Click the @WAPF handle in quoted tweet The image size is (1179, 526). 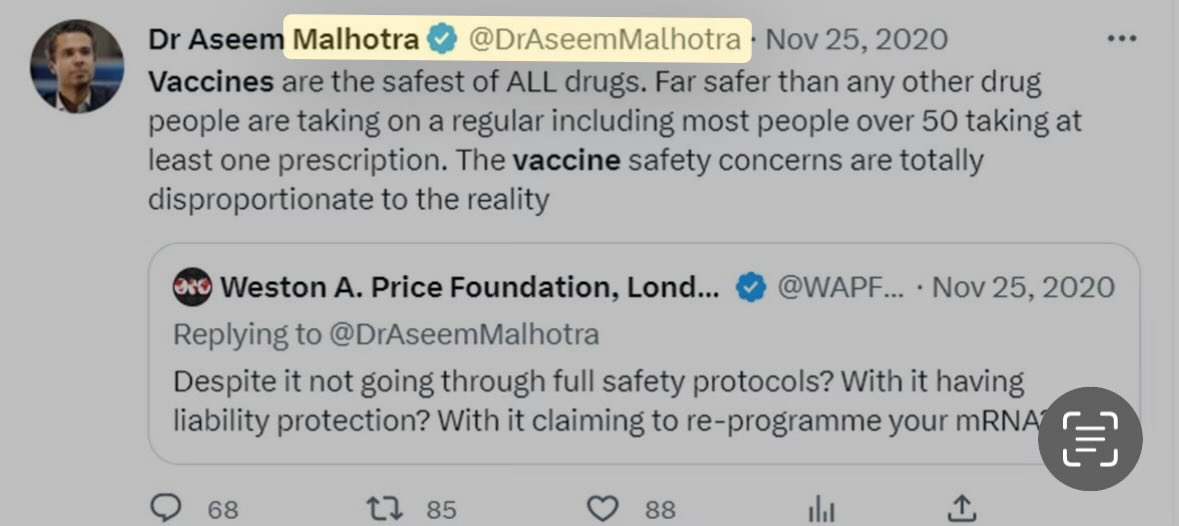point(840,288)
